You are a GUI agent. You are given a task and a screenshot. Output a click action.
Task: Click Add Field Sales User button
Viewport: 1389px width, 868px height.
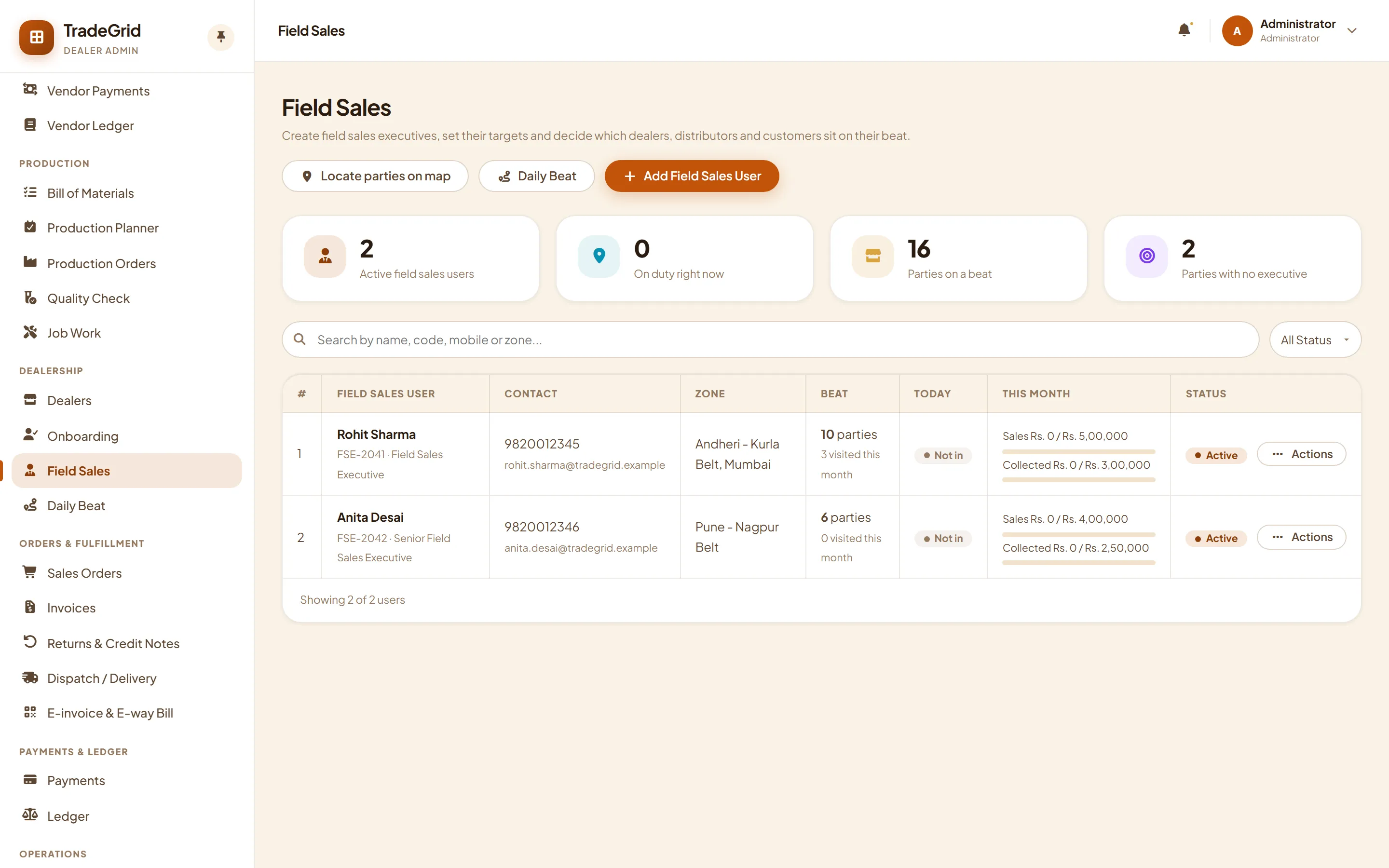(692, 176)
